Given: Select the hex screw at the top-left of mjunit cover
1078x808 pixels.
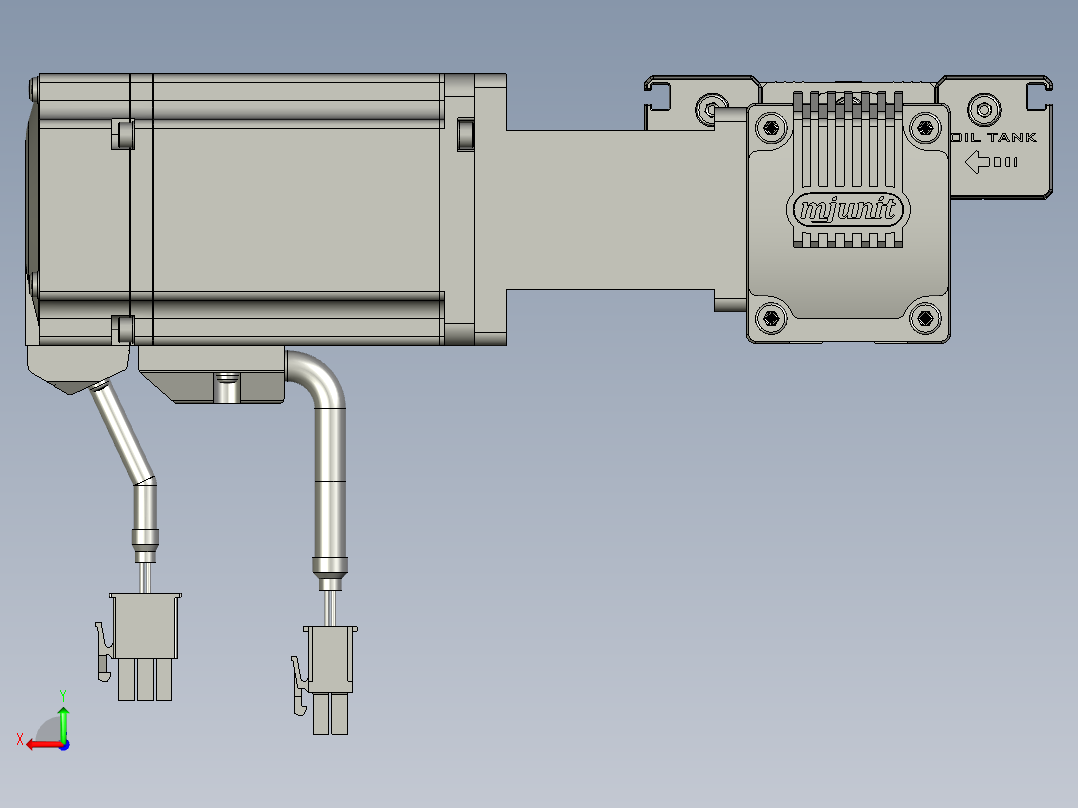Looking at the screenshot, I should [771, 126].
